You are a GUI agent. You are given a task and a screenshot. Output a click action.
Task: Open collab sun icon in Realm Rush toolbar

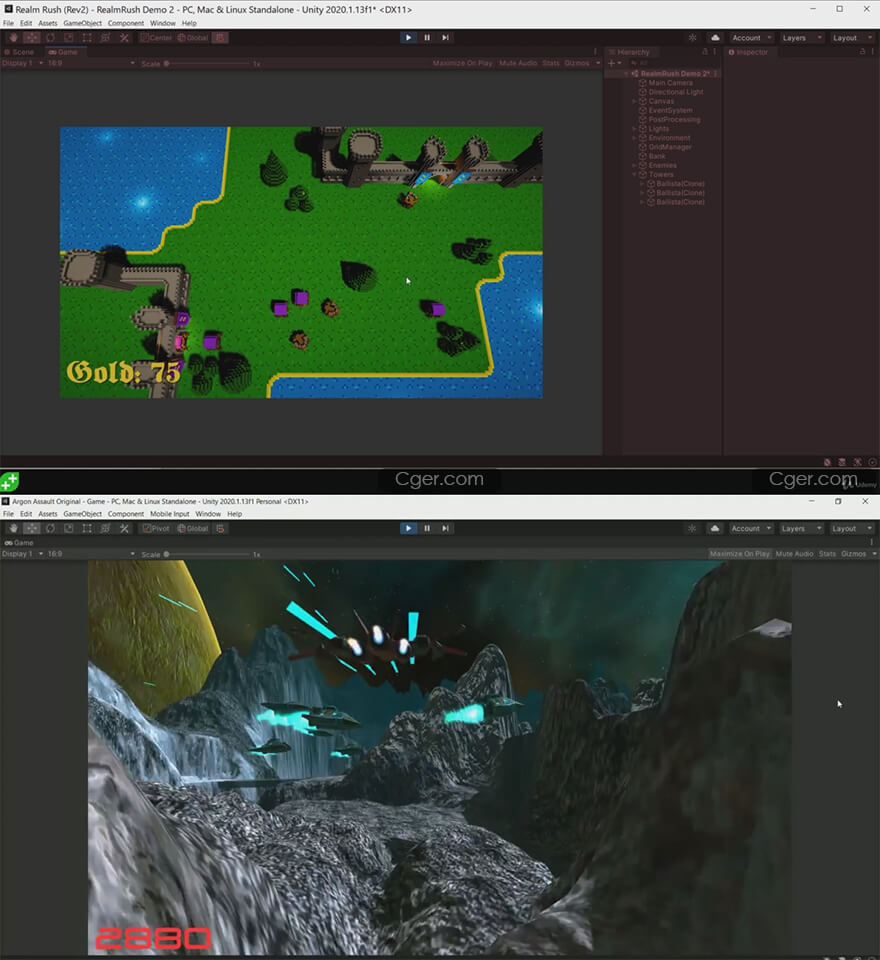pyautogui.click(x=693, y=38)
